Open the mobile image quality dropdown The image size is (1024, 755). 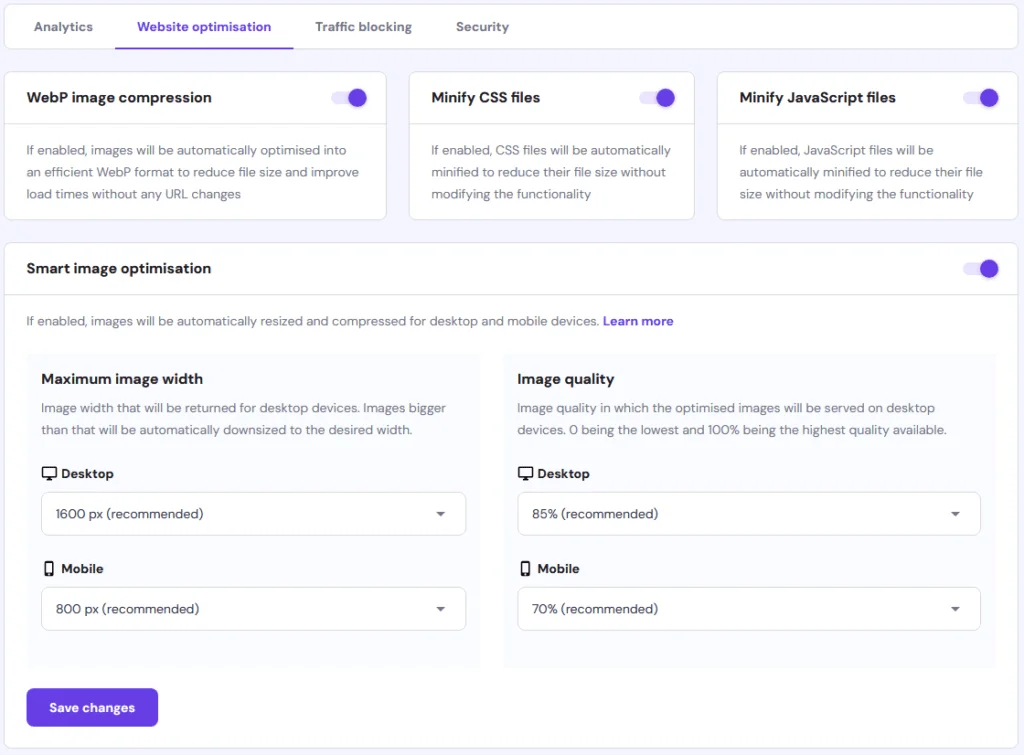pyautogui.click(x=748, y=608)
